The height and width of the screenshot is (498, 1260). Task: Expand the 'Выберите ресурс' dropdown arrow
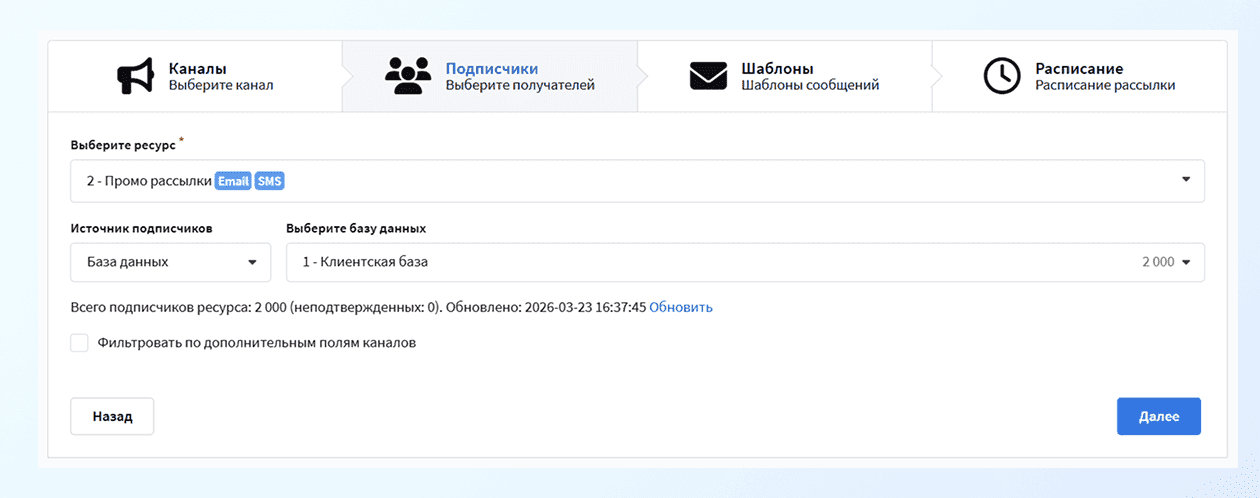[x=1186, y=180]
